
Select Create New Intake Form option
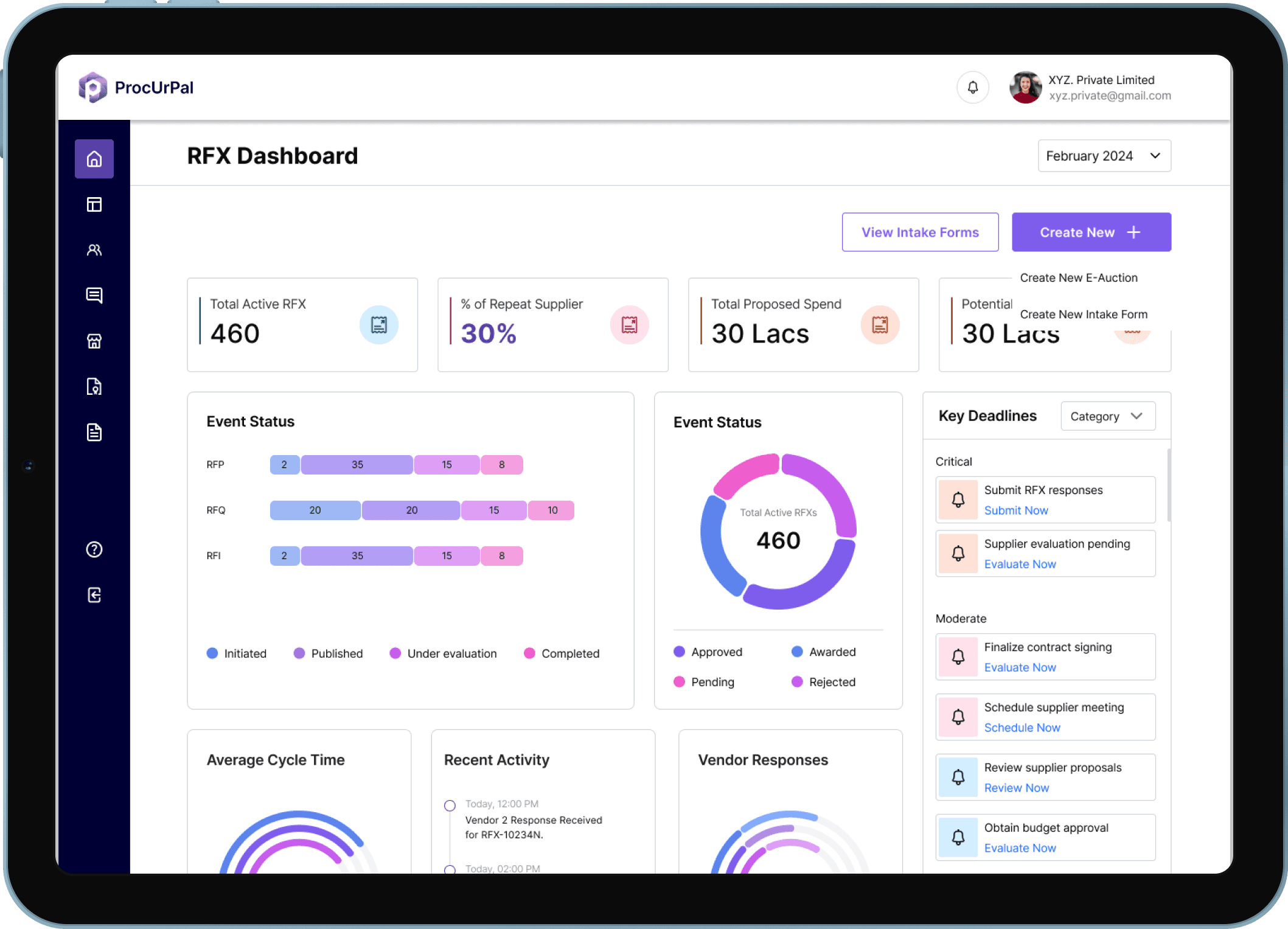[x=1083, y=315]
